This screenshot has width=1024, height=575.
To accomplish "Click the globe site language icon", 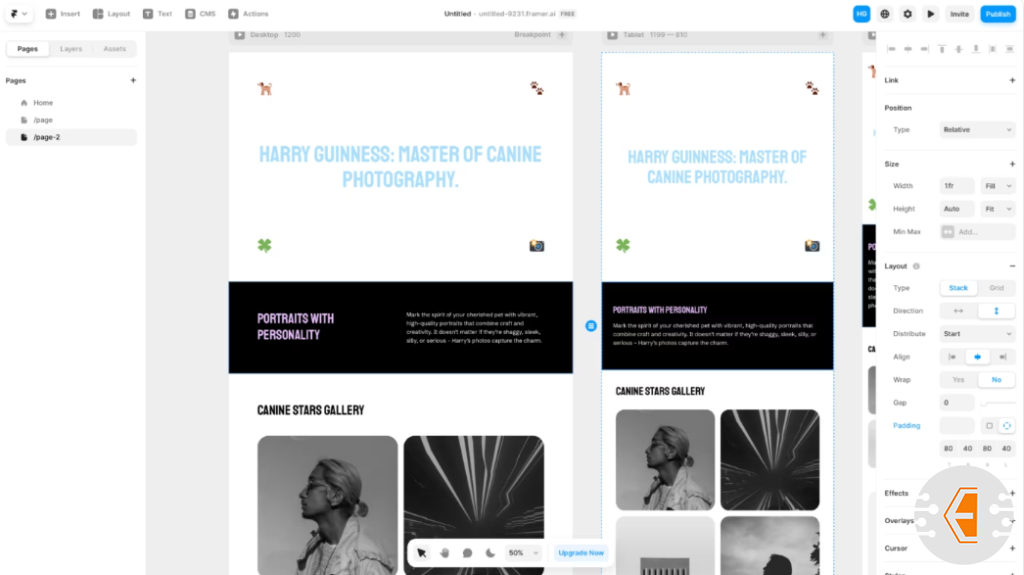I will (885, 14).
